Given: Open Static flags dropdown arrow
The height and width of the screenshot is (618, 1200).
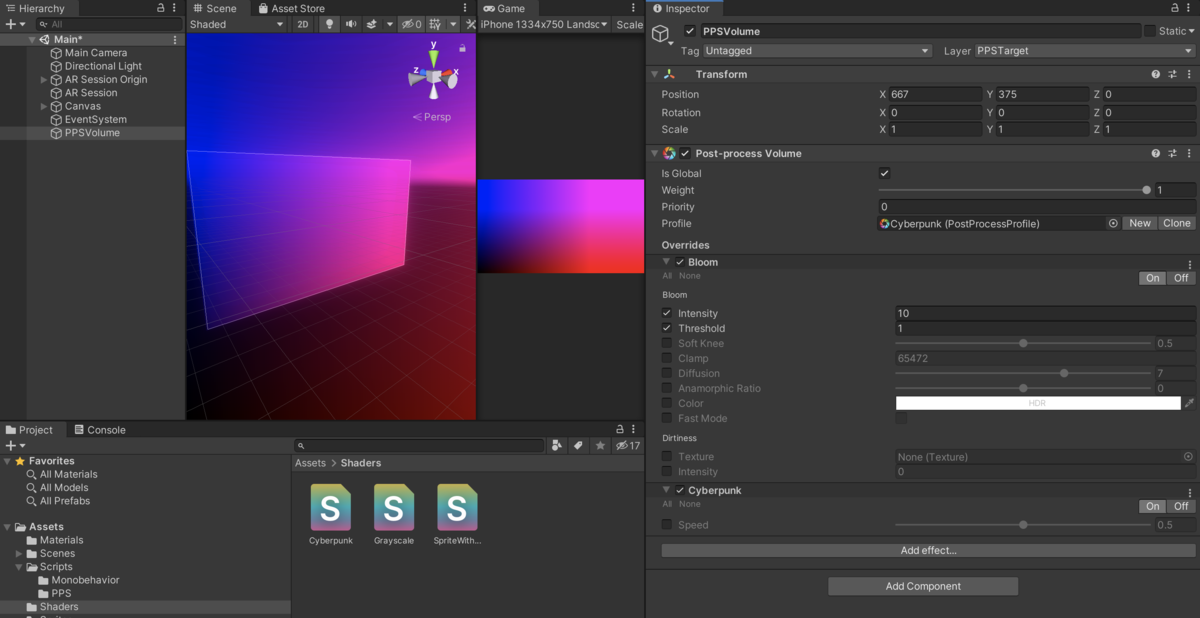Looking at the screenshot, I should (x=1190, y=31).
